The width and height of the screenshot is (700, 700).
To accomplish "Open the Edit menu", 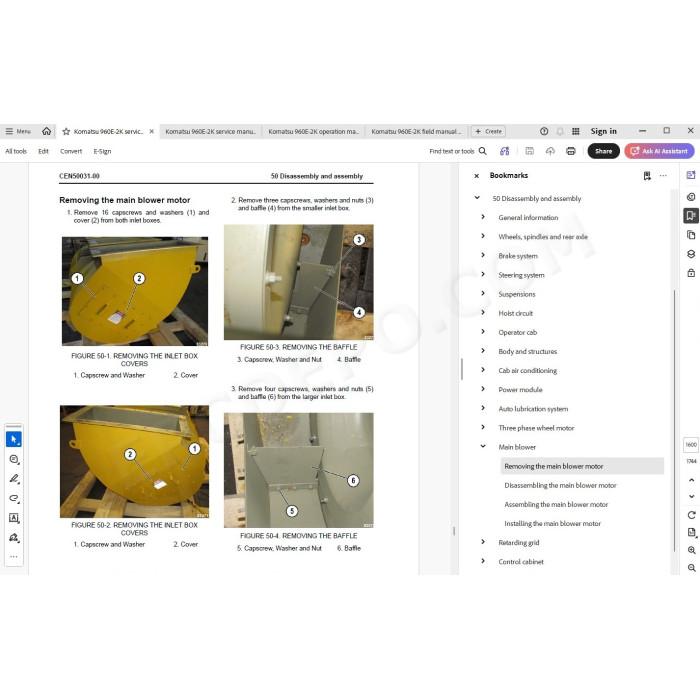I will click(x=43, y=151).
